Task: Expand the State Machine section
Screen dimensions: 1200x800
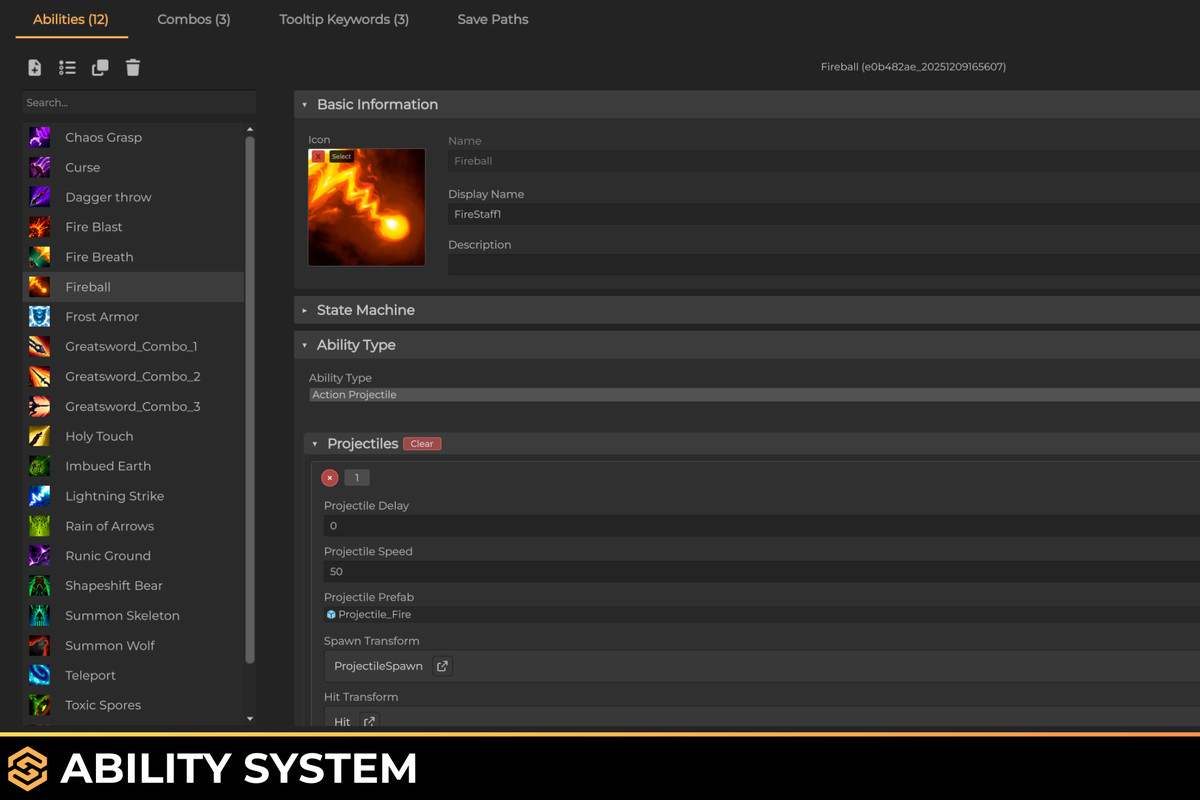Action: tap(303, 310)
